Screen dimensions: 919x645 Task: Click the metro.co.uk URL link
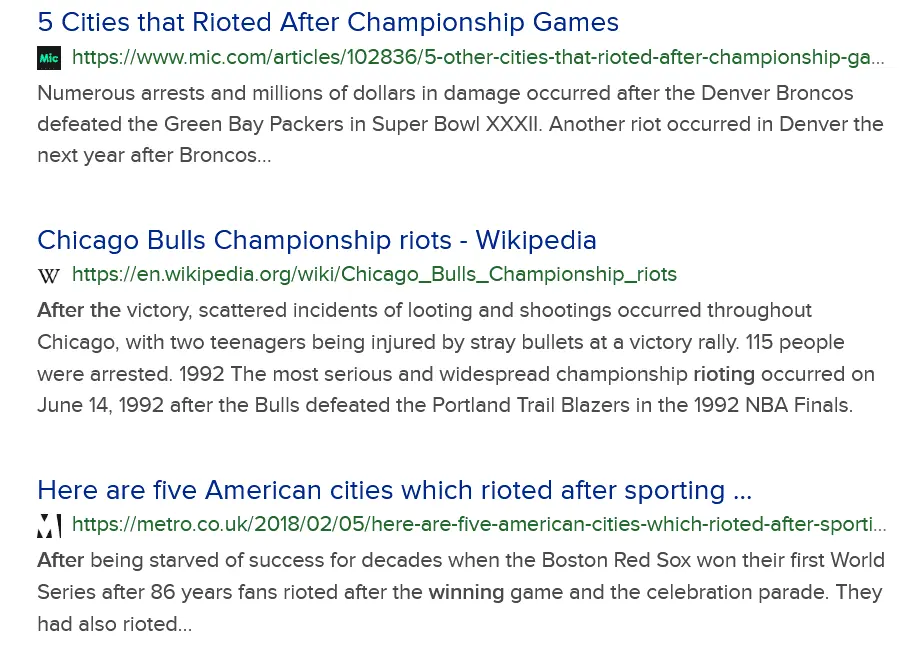click(478, 524)
